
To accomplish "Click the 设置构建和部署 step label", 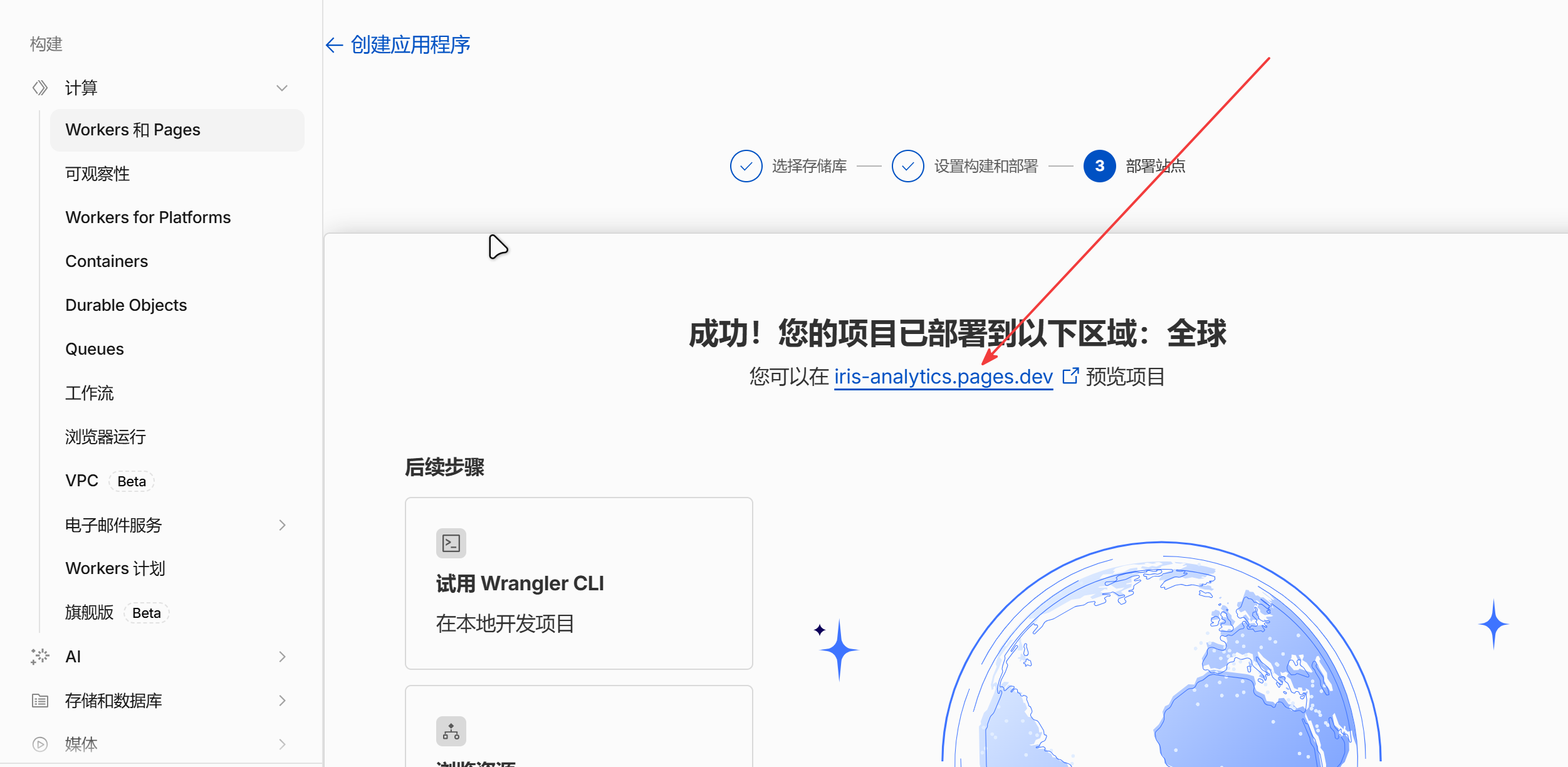I will point(986,166).
